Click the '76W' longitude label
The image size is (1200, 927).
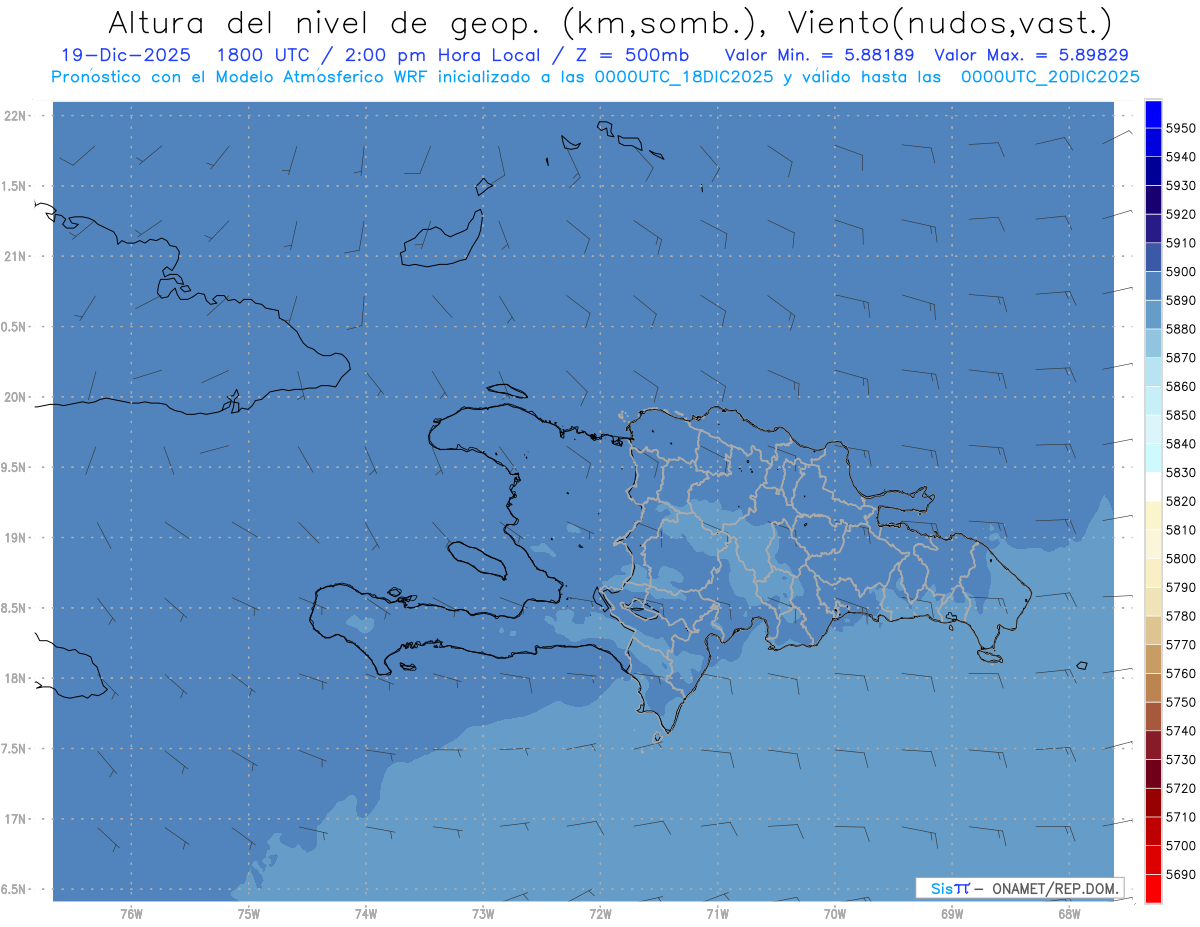pyautogui.click(x=131, y=914)
